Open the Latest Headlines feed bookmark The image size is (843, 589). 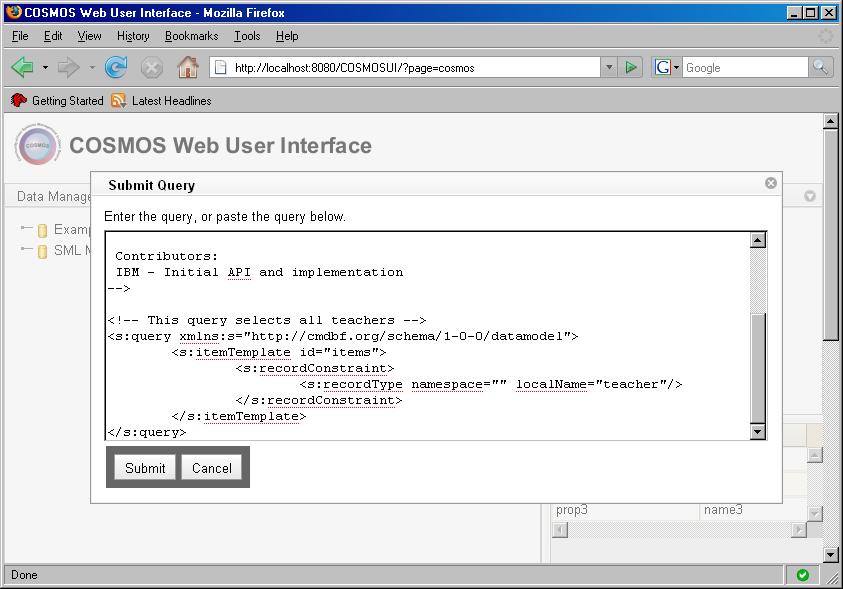tap(161, 100)
